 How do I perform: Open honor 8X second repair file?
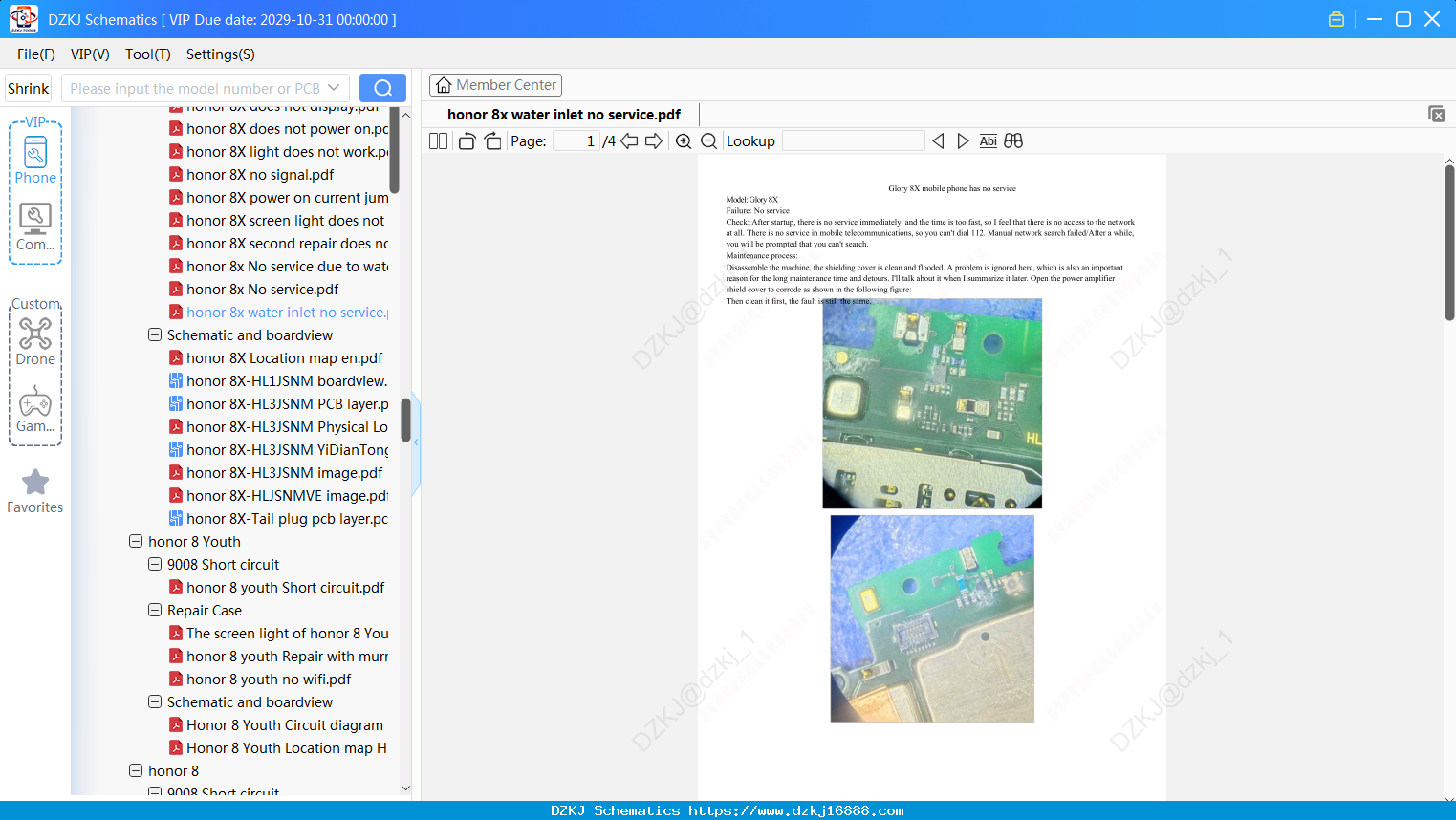click(279, 244)
